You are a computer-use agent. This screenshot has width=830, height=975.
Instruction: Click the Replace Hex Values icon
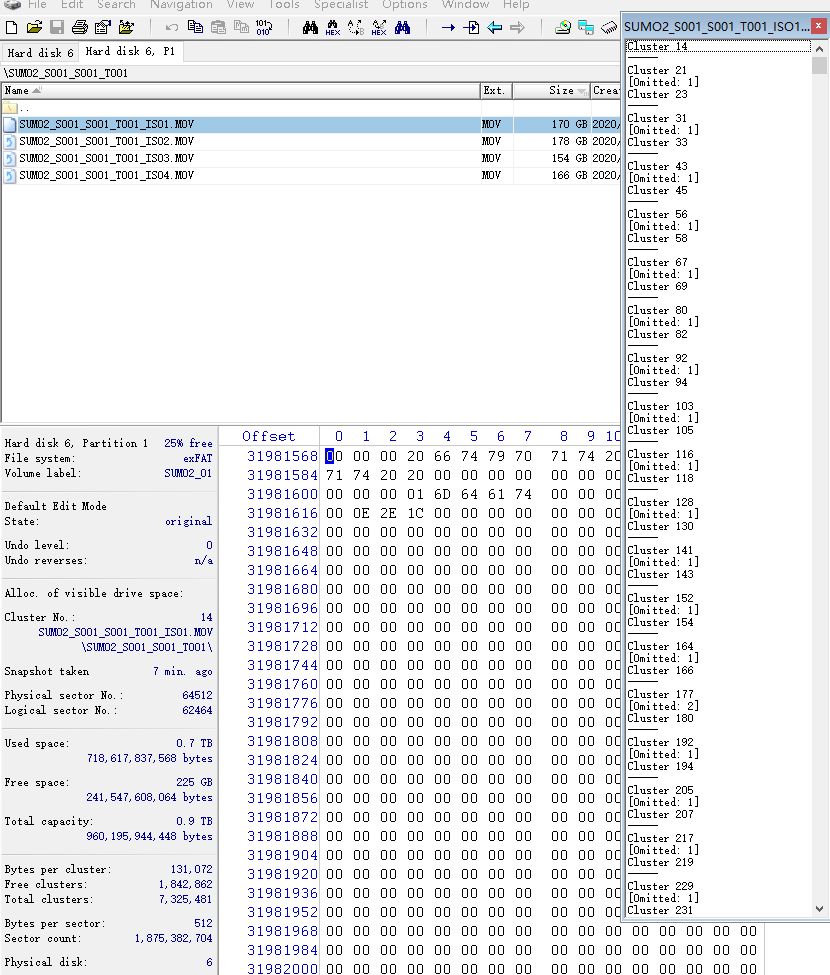click(x=379, y=27)
